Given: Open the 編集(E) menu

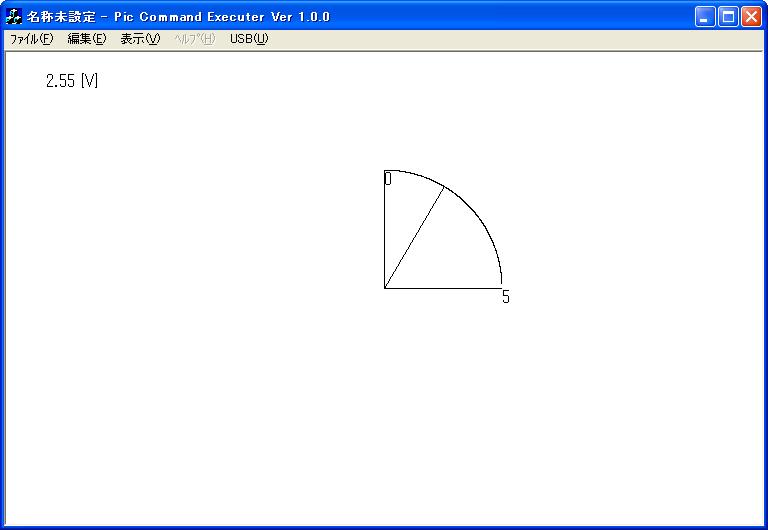Looking at the screenshot, I should 86,39.
